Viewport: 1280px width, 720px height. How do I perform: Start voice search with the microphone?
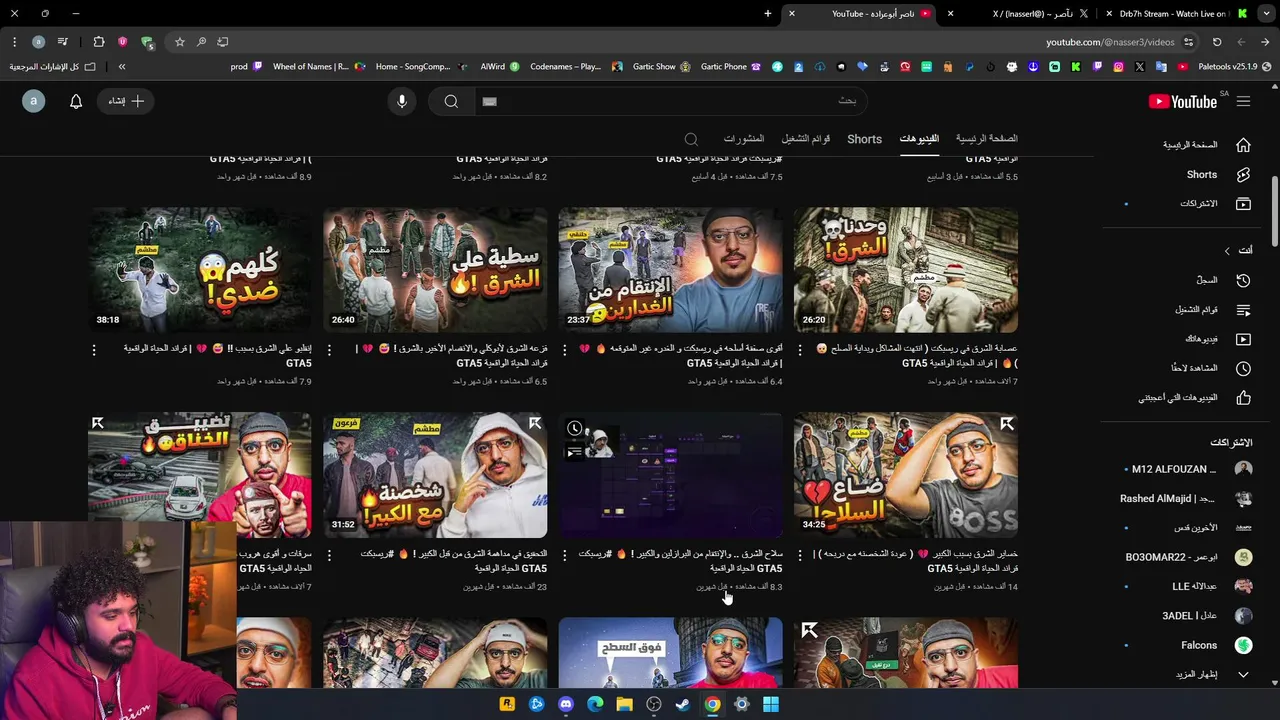(x=402, y=101)
